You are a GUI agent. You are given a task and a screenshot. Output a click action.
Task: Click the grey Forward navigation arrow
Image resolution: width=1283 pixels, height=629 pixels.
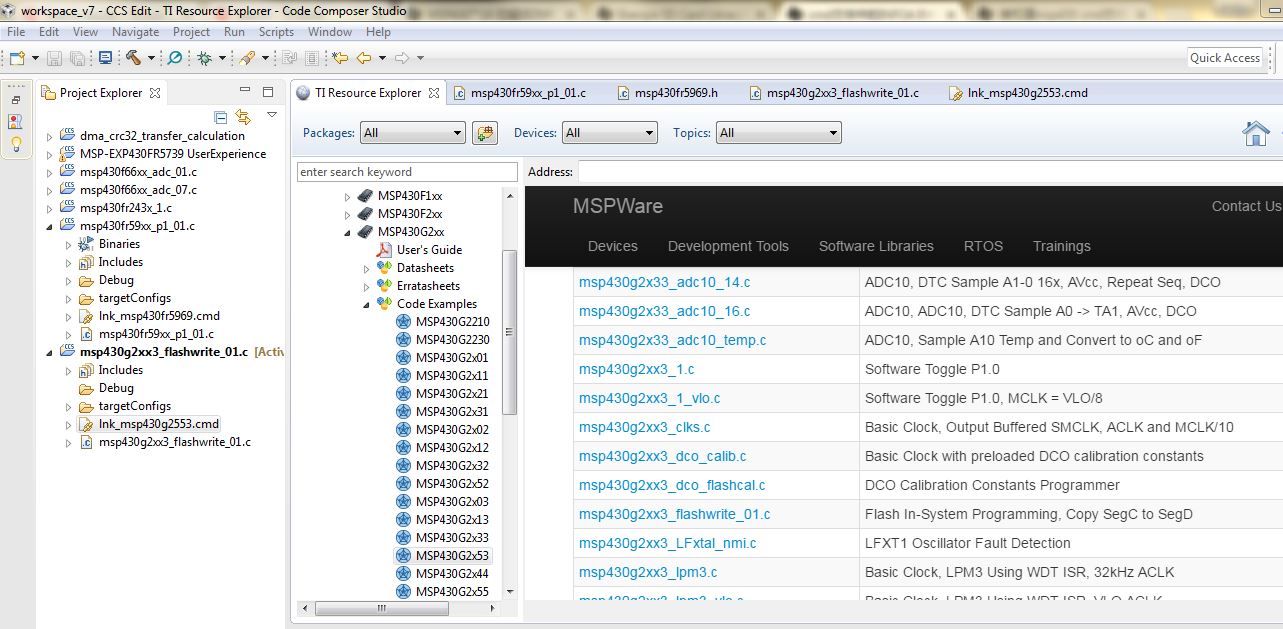coord(402,58)
